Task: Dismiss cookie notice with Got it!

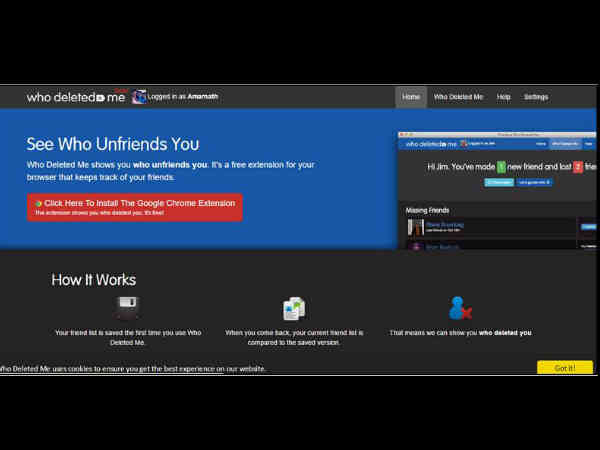Action: 565,368
